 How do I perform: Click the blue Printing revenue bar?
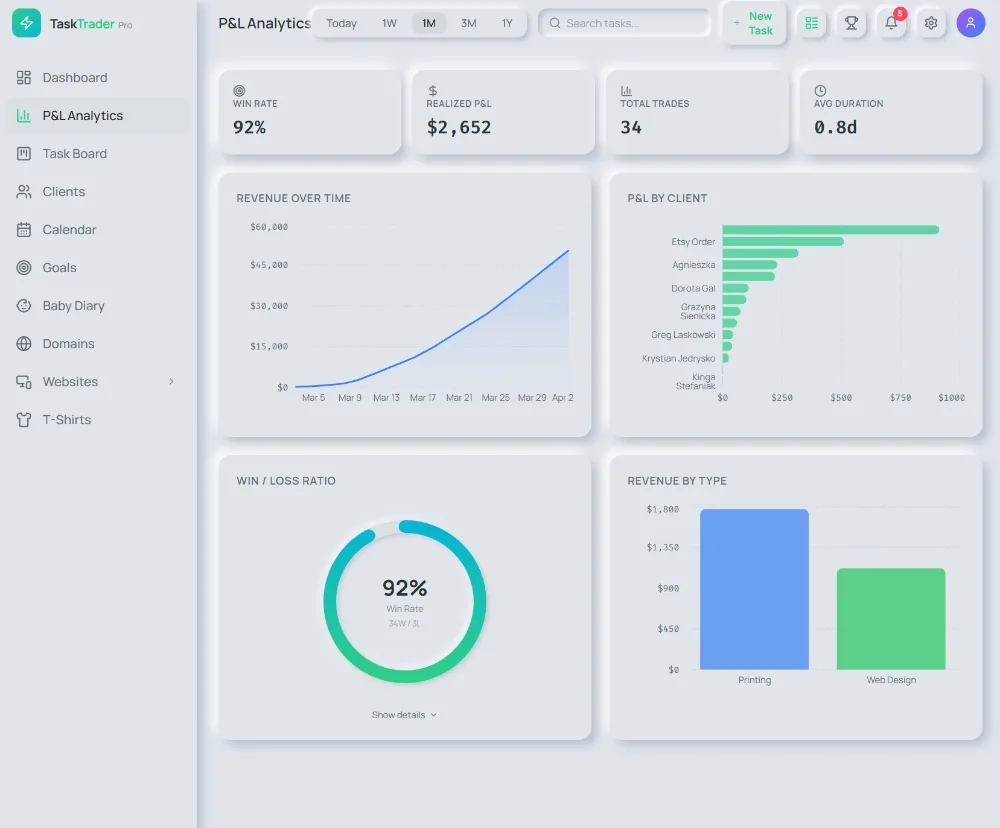click(x=754, y=590)
